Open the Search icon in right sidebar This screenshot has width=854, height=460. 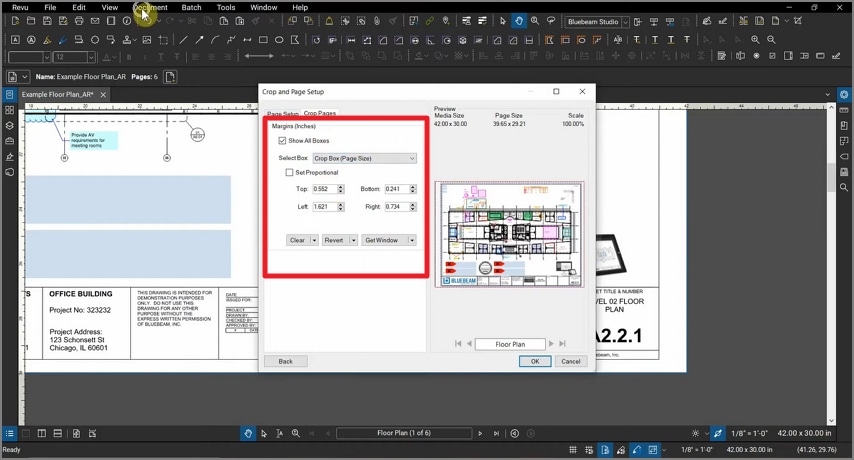pos(844,187)
